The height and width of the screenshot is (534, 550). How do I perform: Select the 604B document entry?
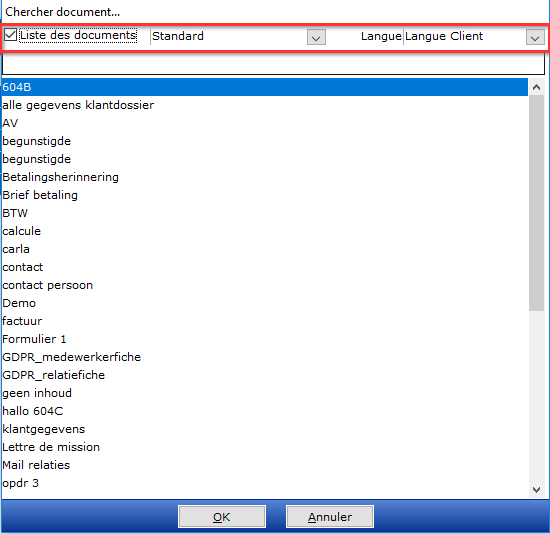click(x=264, y=87)
